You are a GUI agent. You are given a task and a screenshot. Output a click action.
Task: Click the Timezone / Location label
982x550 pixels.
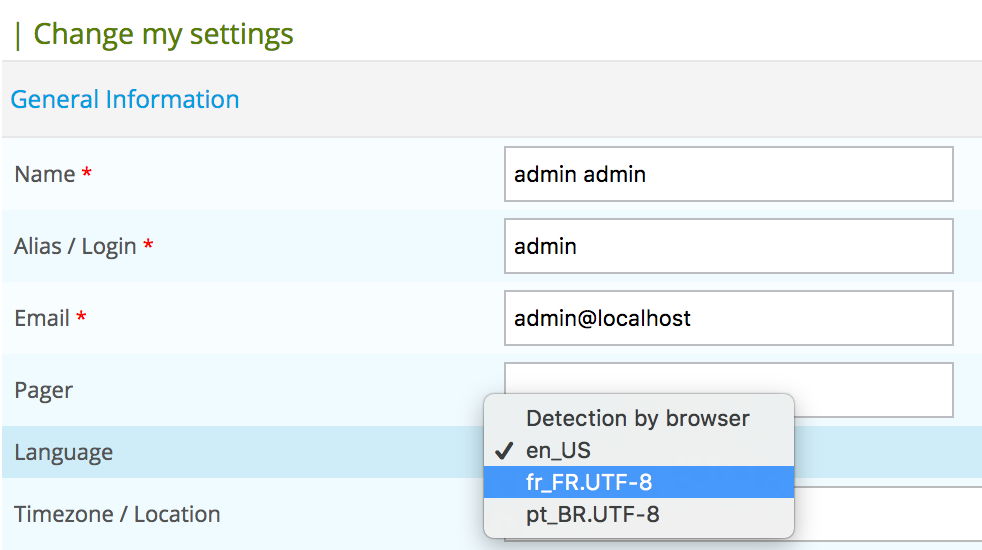tap(117, 514)
